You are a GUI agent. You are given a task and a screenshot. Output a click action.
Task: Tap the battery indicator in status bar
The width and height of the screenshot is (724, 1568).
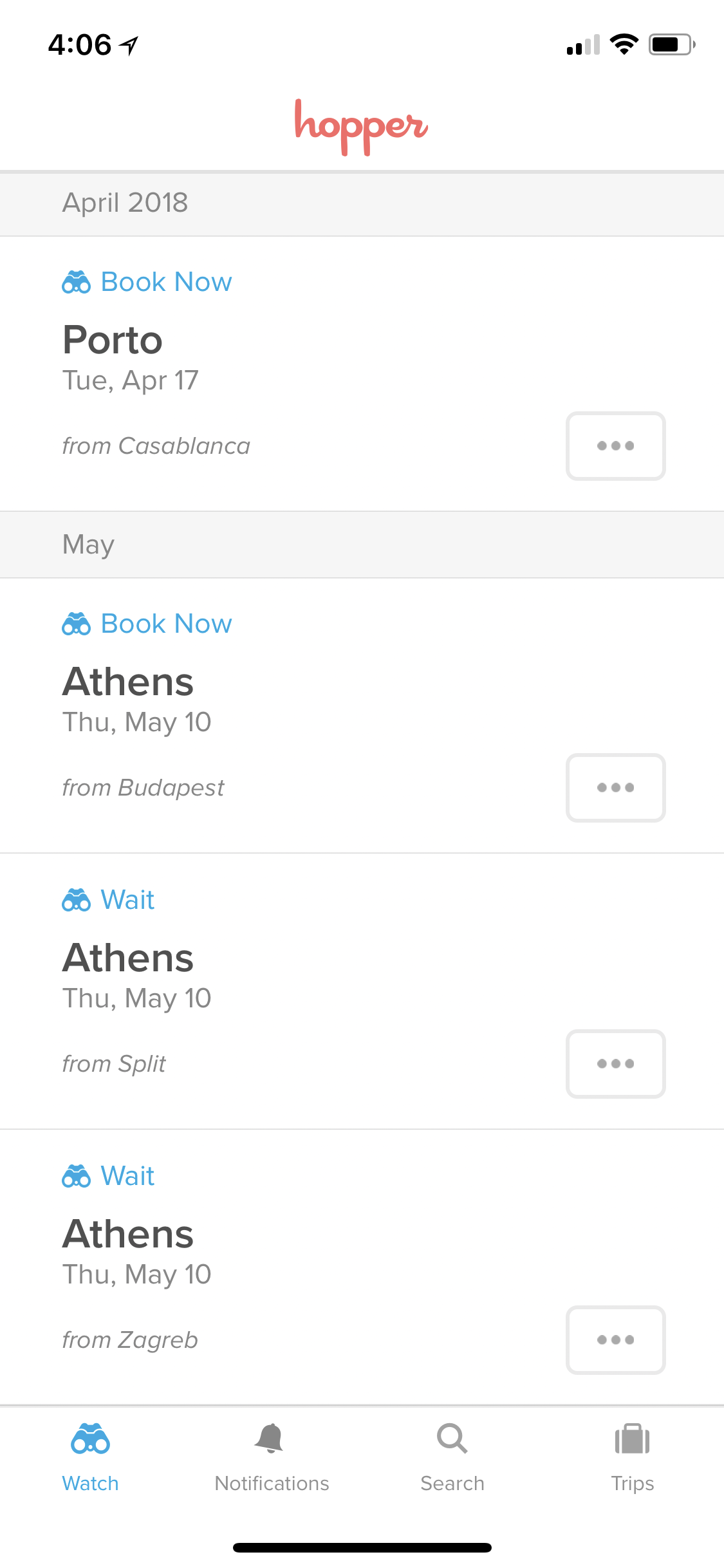pyautogui.click(x=672, y=44)
